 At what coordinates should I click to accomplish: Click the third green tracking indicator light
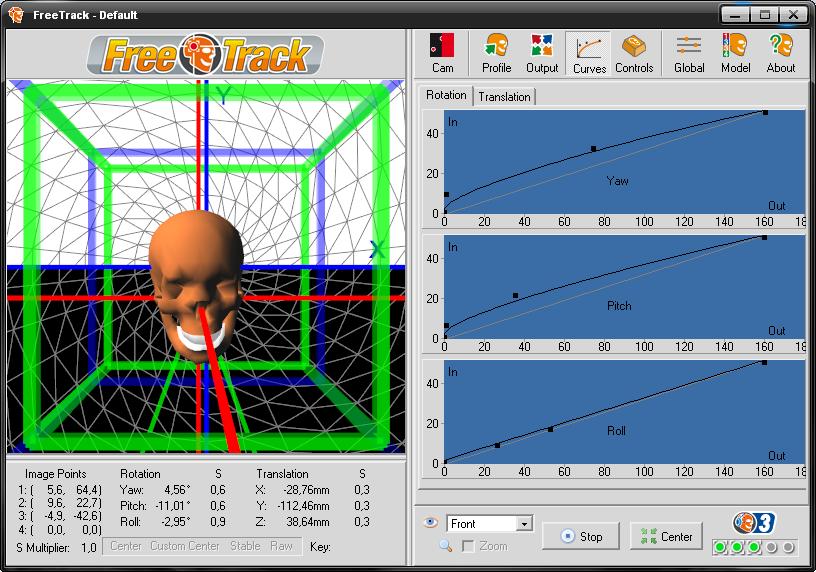click(x=754, y=547)
